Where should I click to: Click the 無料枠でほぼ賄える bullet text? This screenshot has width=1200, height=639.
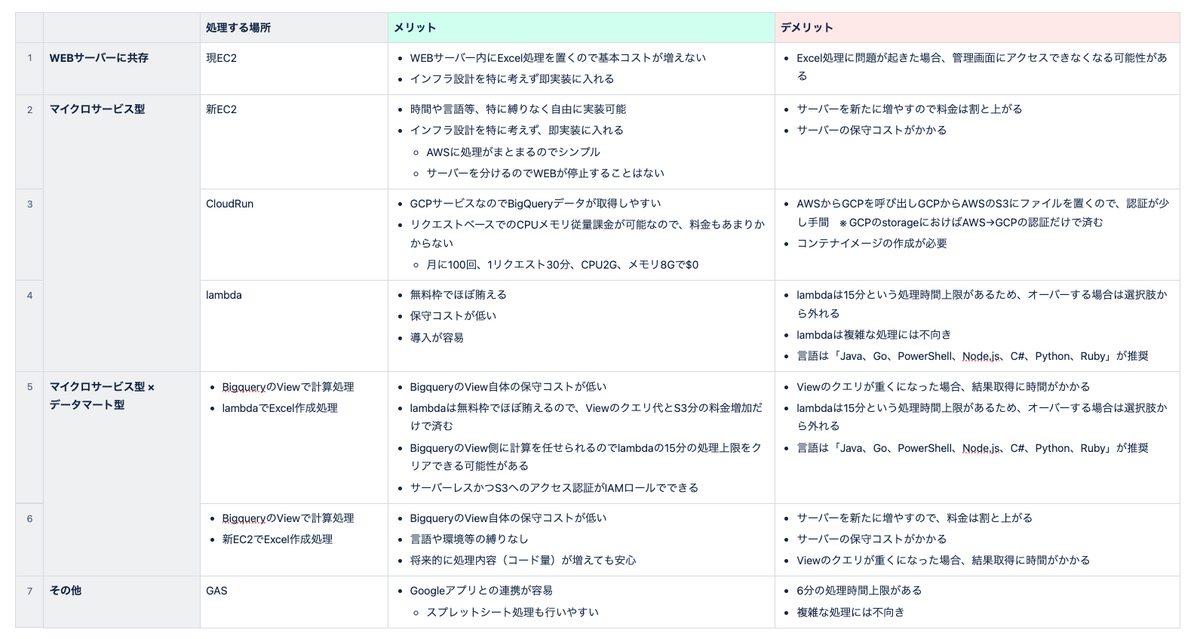pos(458,295)
